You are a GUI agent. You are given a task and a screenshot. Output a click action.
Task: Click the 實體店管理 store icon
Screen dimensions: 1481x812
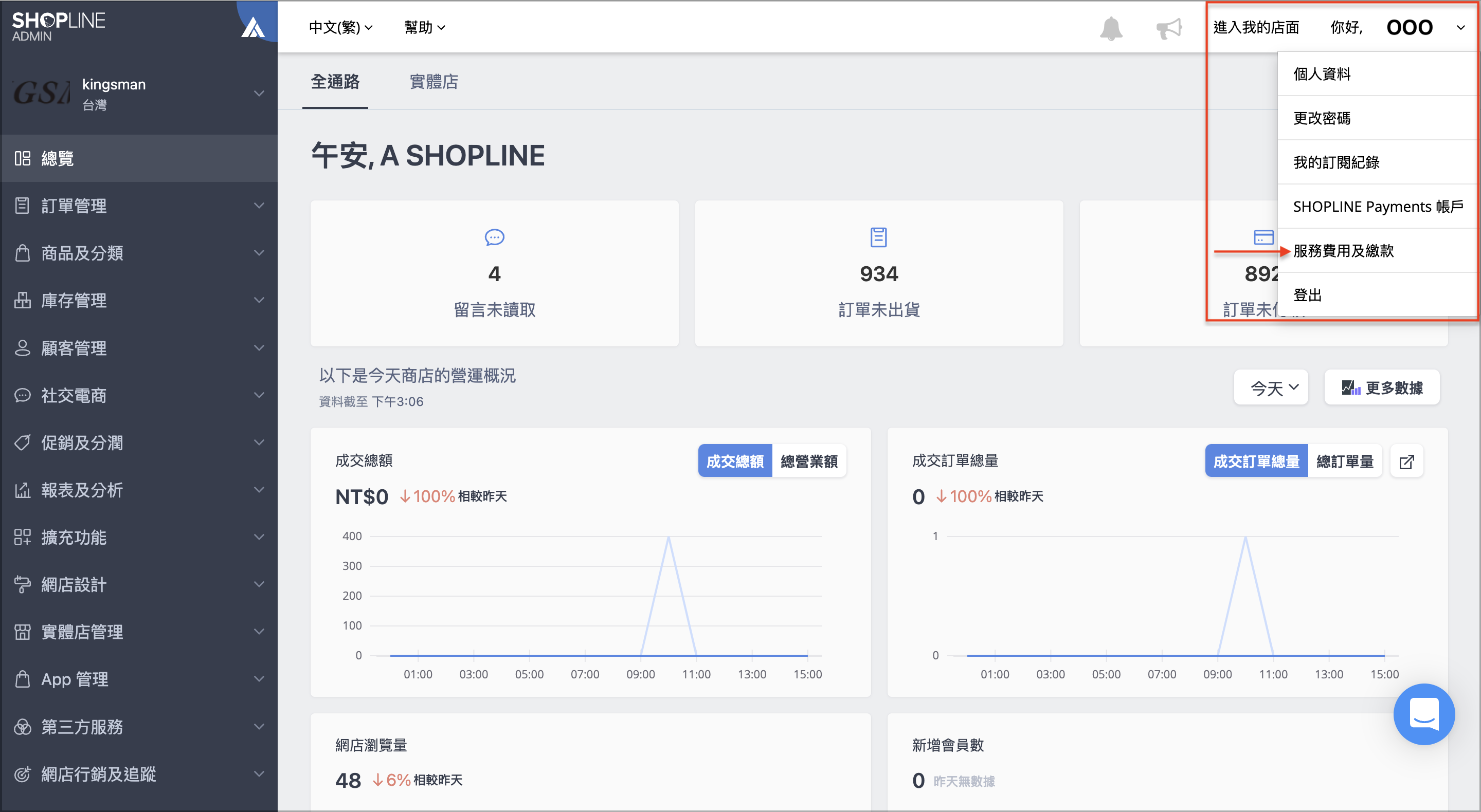[x=23, y=632]
